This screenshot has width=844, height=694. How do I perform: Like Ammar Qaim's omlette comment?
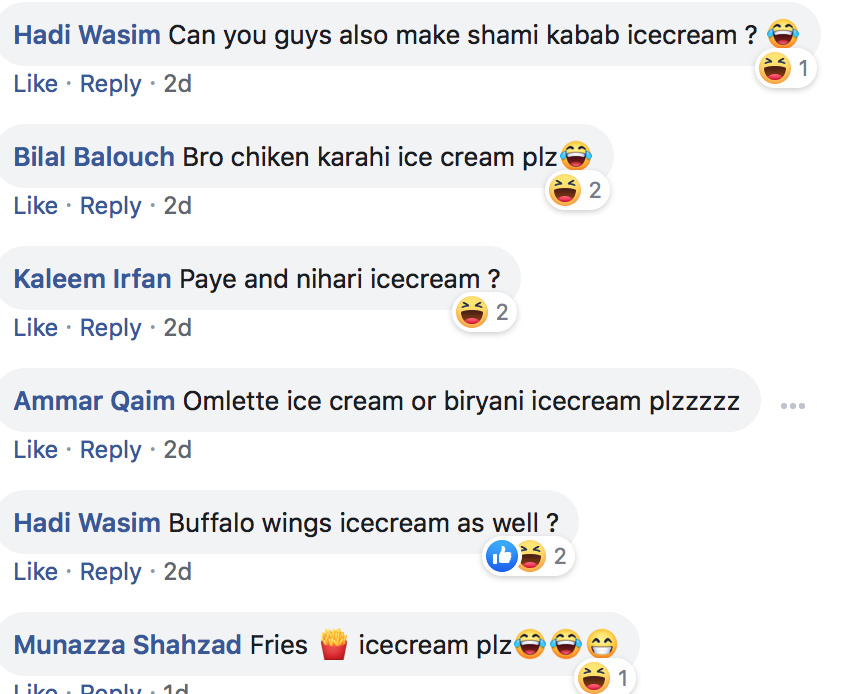coord(36,450)
